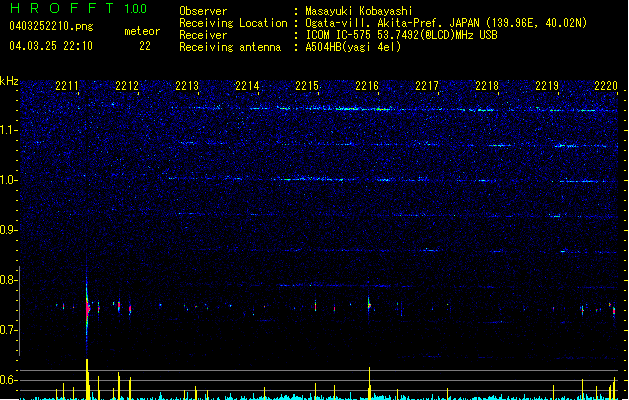Click the 2218 time marker
Screen dimensions: 629x400
487,86
